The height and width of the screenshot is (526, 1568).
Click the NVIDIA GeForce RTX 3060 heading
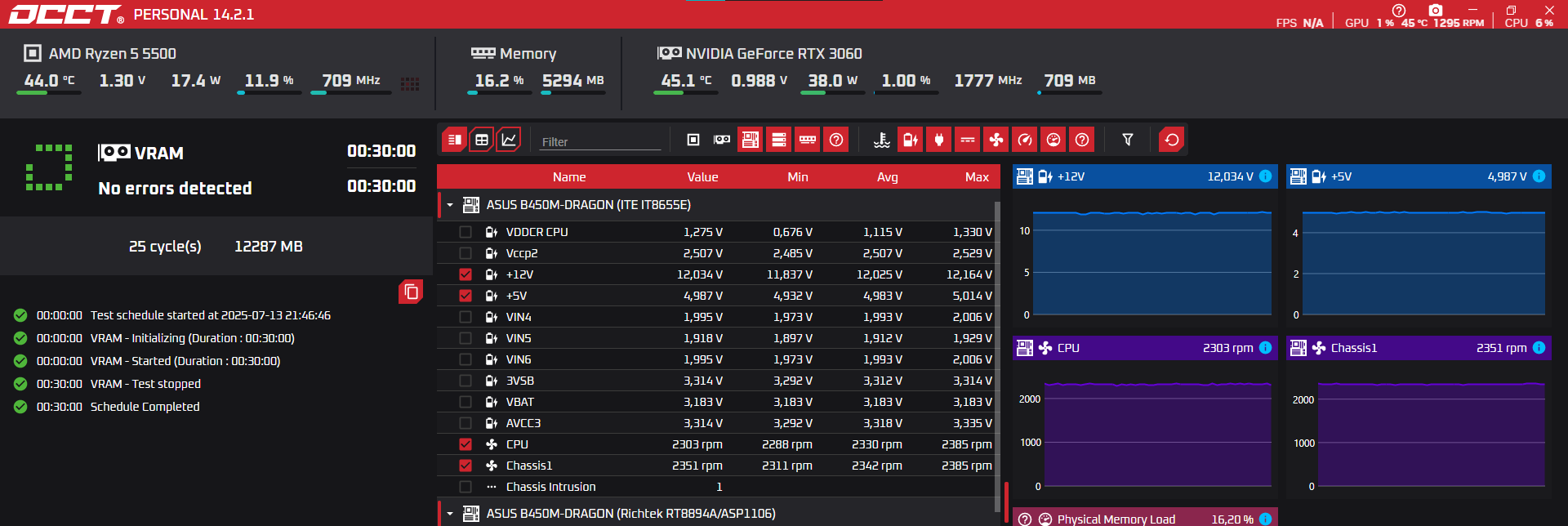773,54
